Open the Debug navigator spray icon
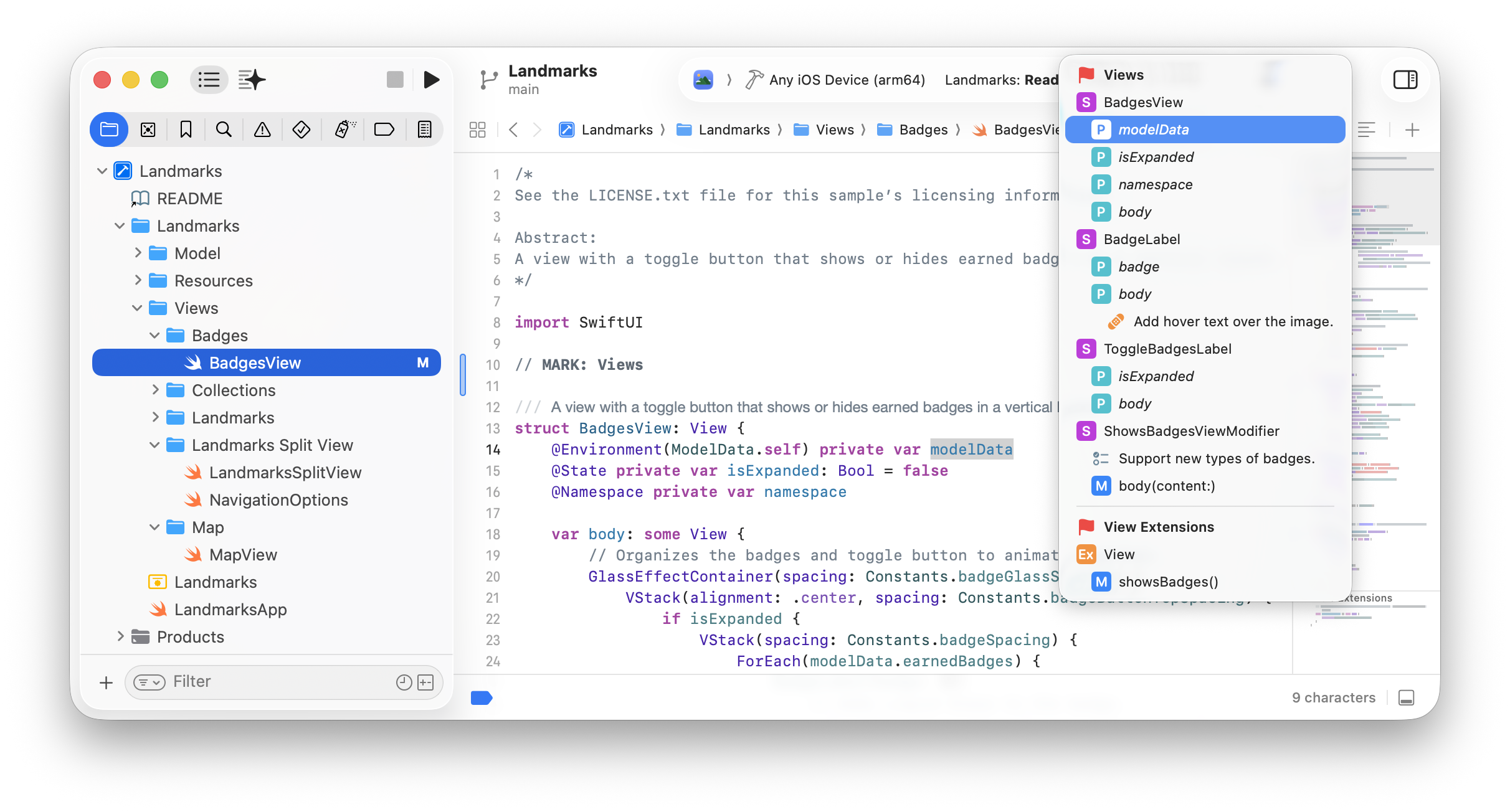 (x=344, y=130)
